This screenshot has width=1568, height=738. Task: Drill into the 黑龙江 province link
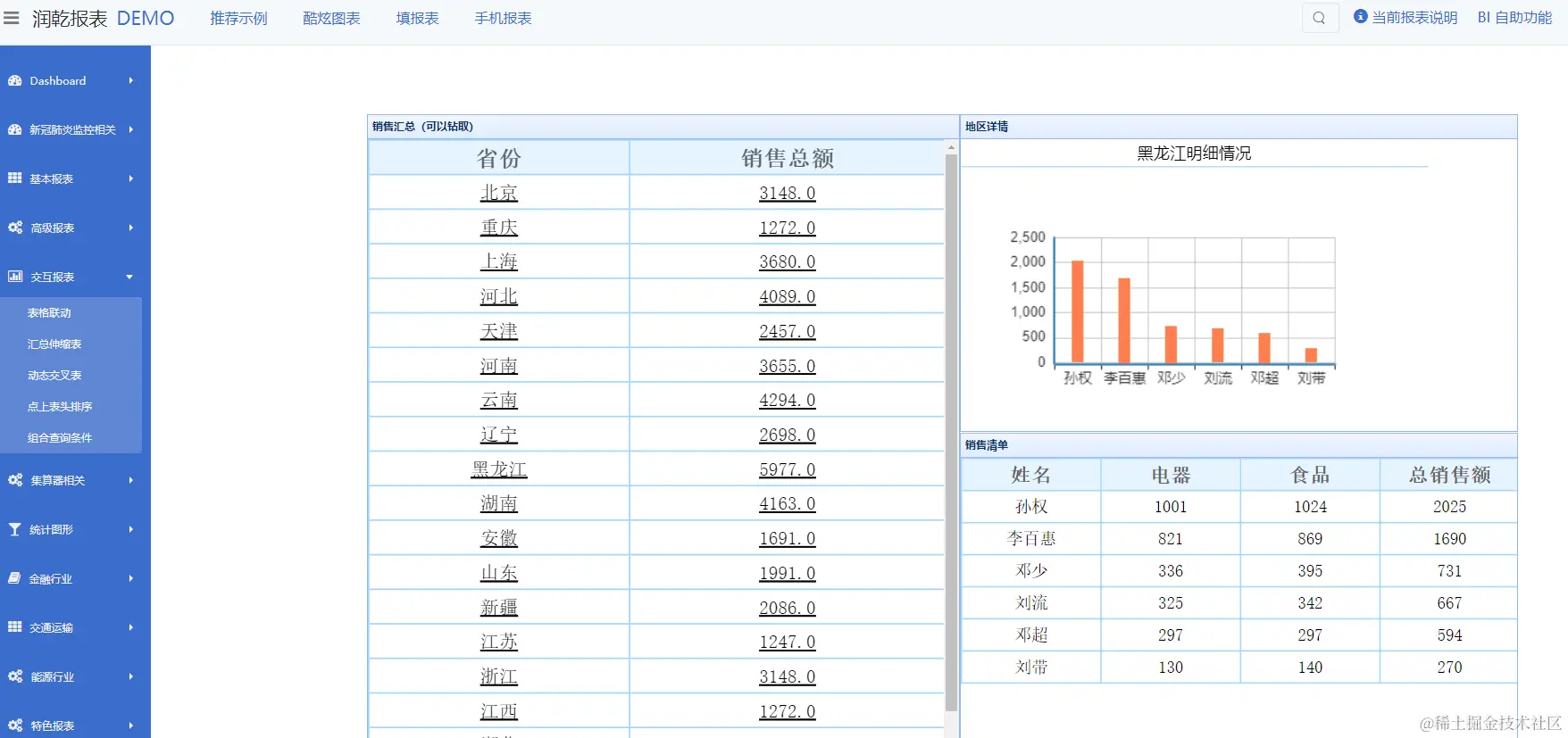[x=498, y=469]
